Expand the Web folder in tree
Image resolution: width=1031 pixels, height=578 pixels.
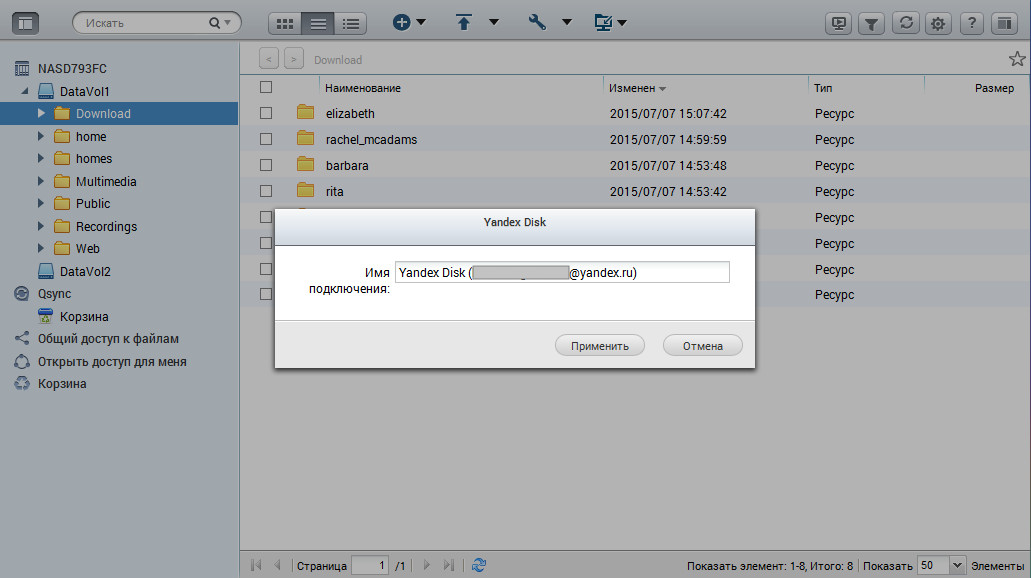point(41,249)
